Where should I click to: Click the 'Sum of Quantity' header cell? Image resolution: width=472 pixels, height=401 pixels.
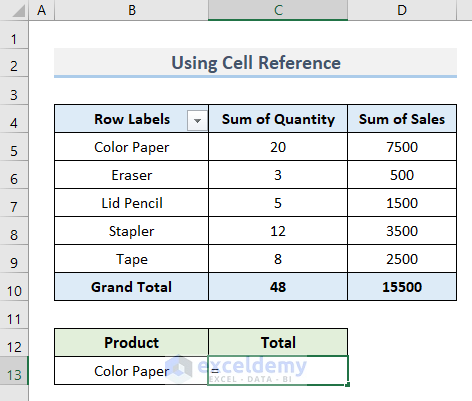point(278,119)
